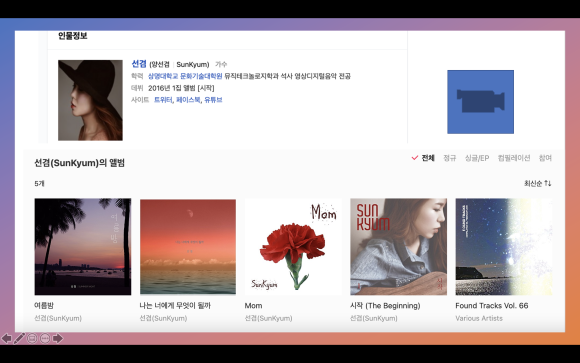The height and width of the screenshot is (363, 580).
Task: Open the Found Tracks Vol. 66 album cover
Action: pyautogui.click(x=503, y=246)
